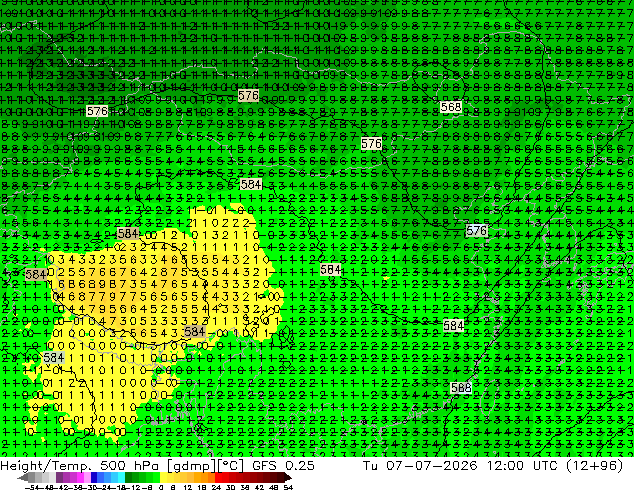Click the positive 30 colorbar tick label
Image resolution: width=634 pixels, height=490 pixels.
(230, 488)
